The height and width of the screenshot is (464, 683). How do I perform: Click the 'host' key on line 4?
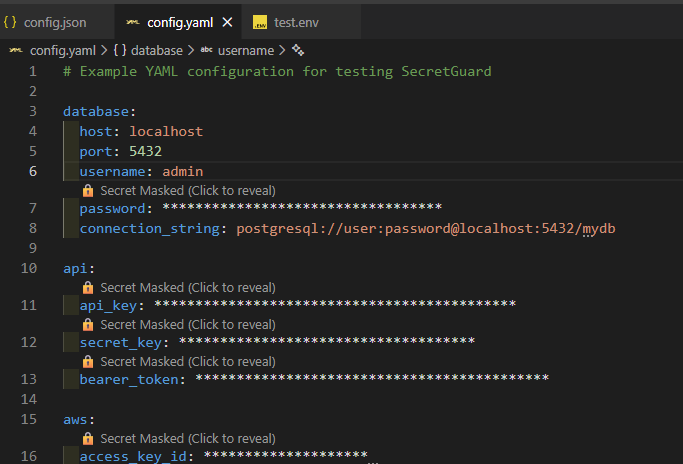(96, 132)
